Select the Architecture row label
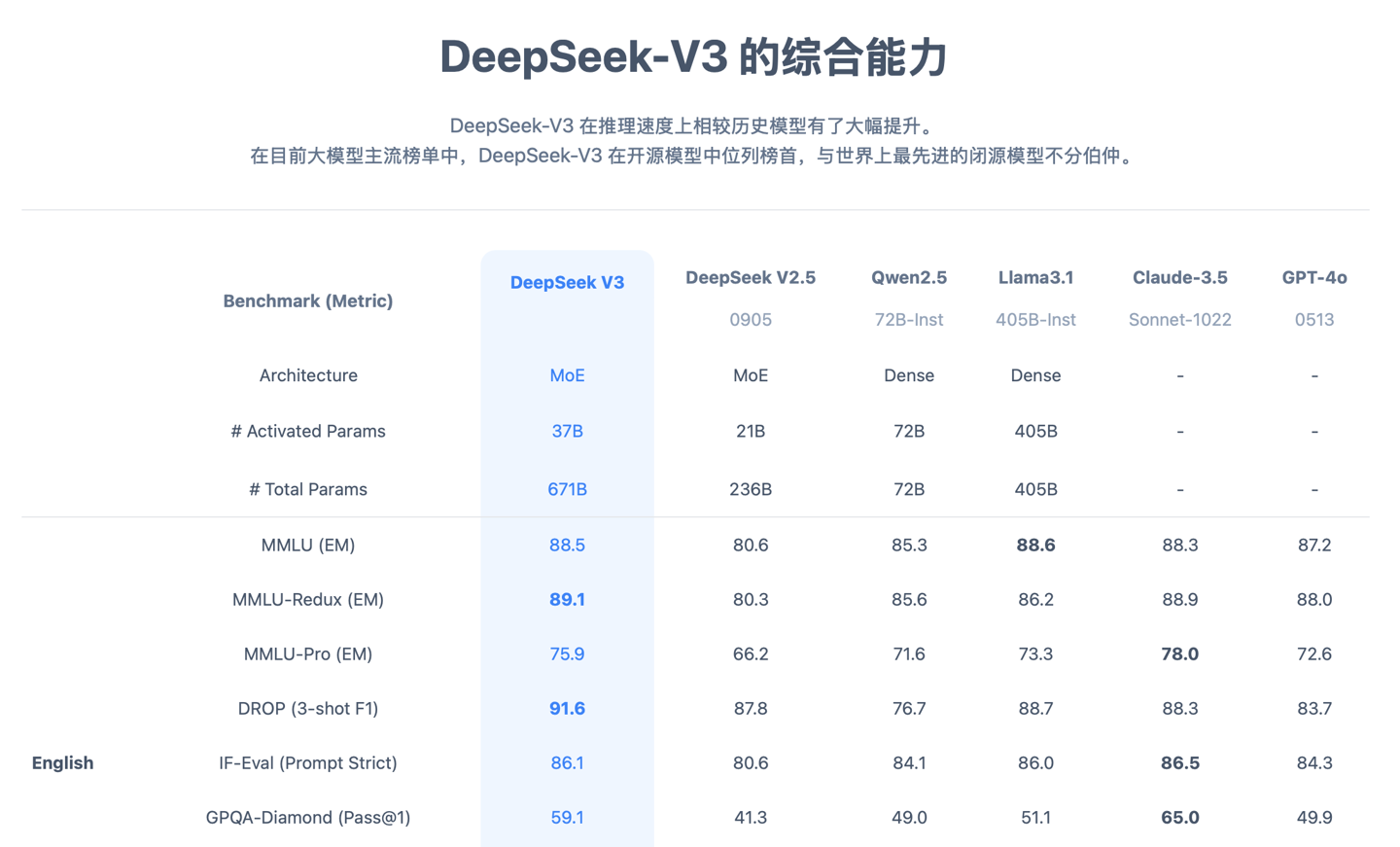Image resolution: width=1400 pixels, height=847 pixels. (307, 375)
